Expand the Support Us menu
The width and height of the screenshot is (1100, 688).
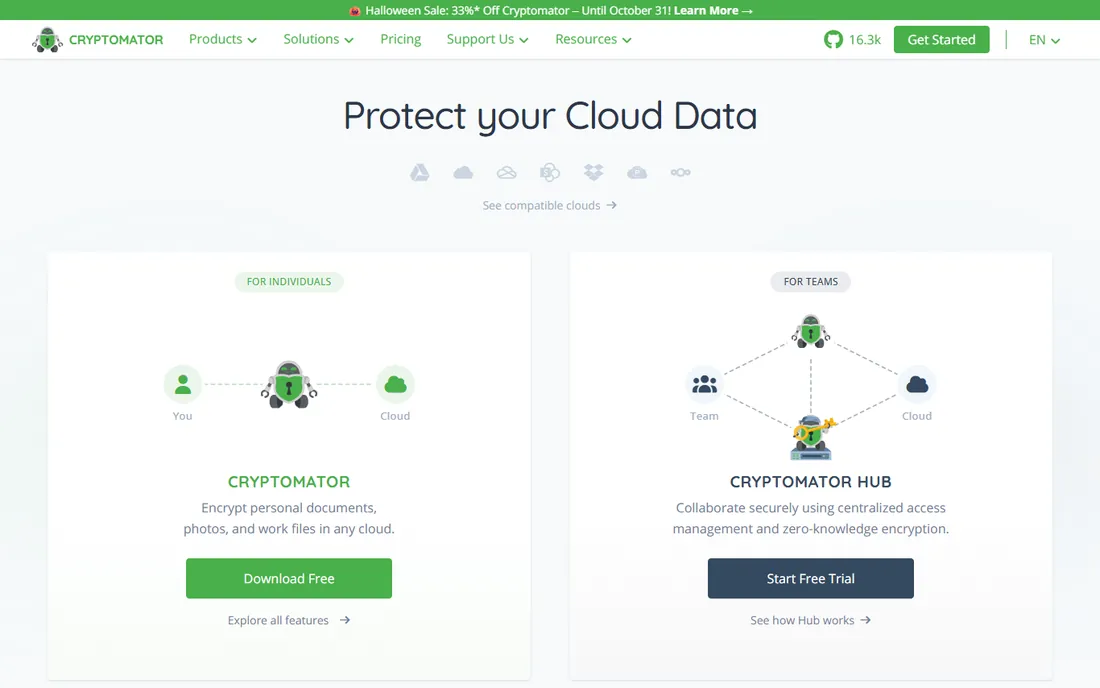tap(488, 39)
